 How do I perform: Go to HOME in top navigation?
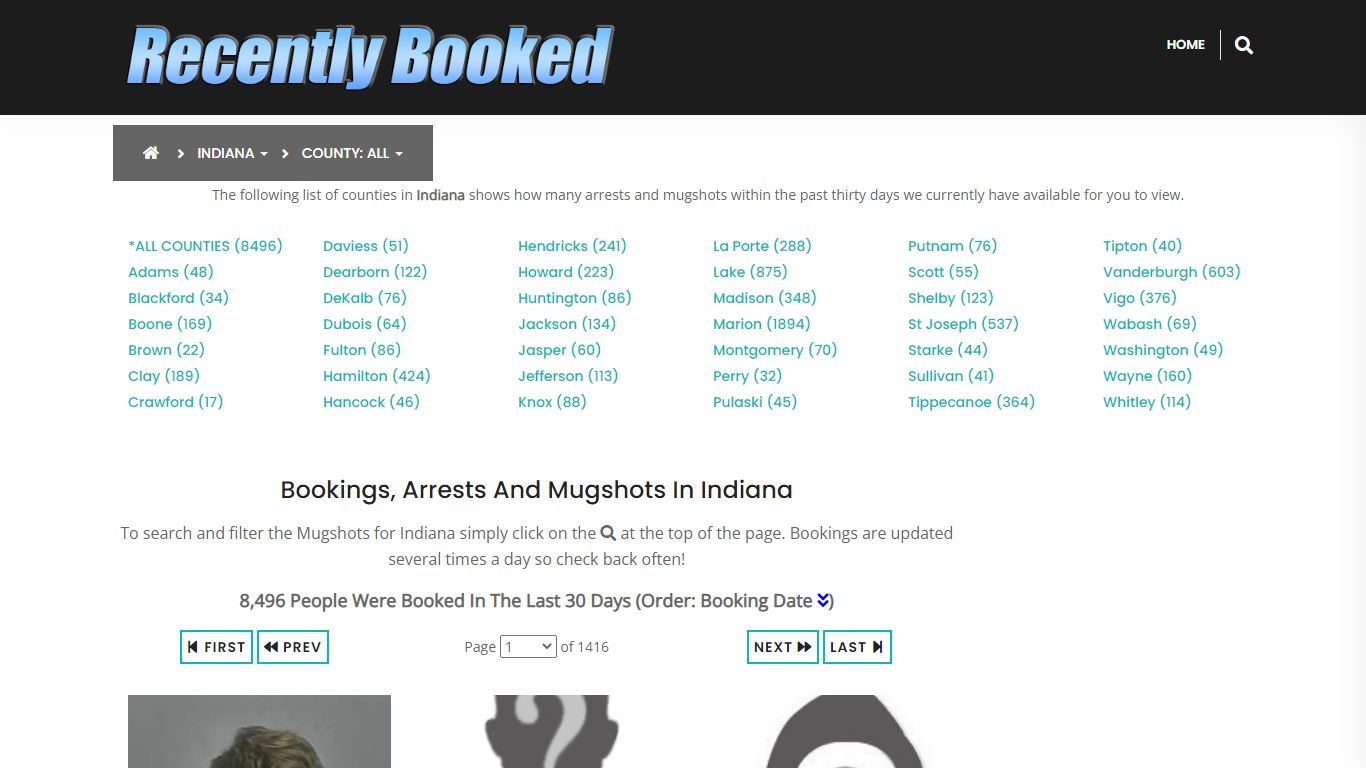1185,45
